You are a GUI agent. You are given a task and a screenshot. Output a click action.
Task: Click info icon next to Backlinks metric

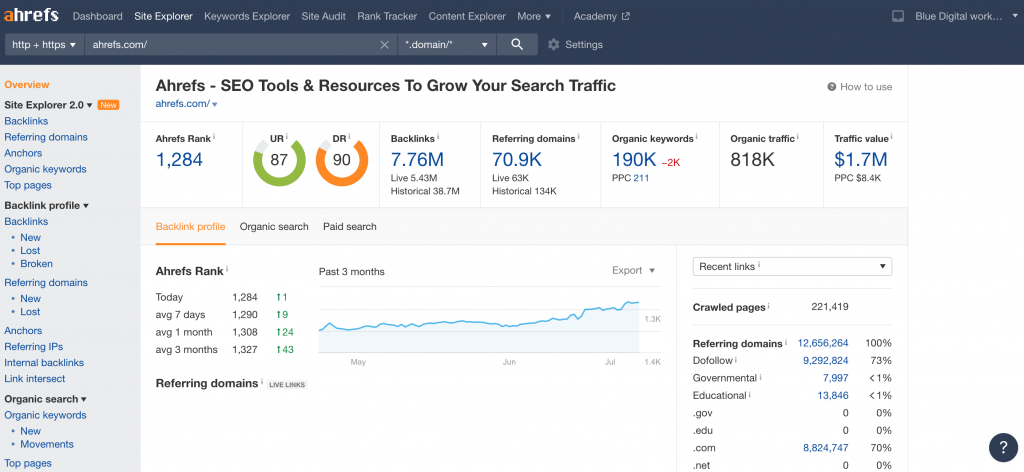tap(438, 138)
